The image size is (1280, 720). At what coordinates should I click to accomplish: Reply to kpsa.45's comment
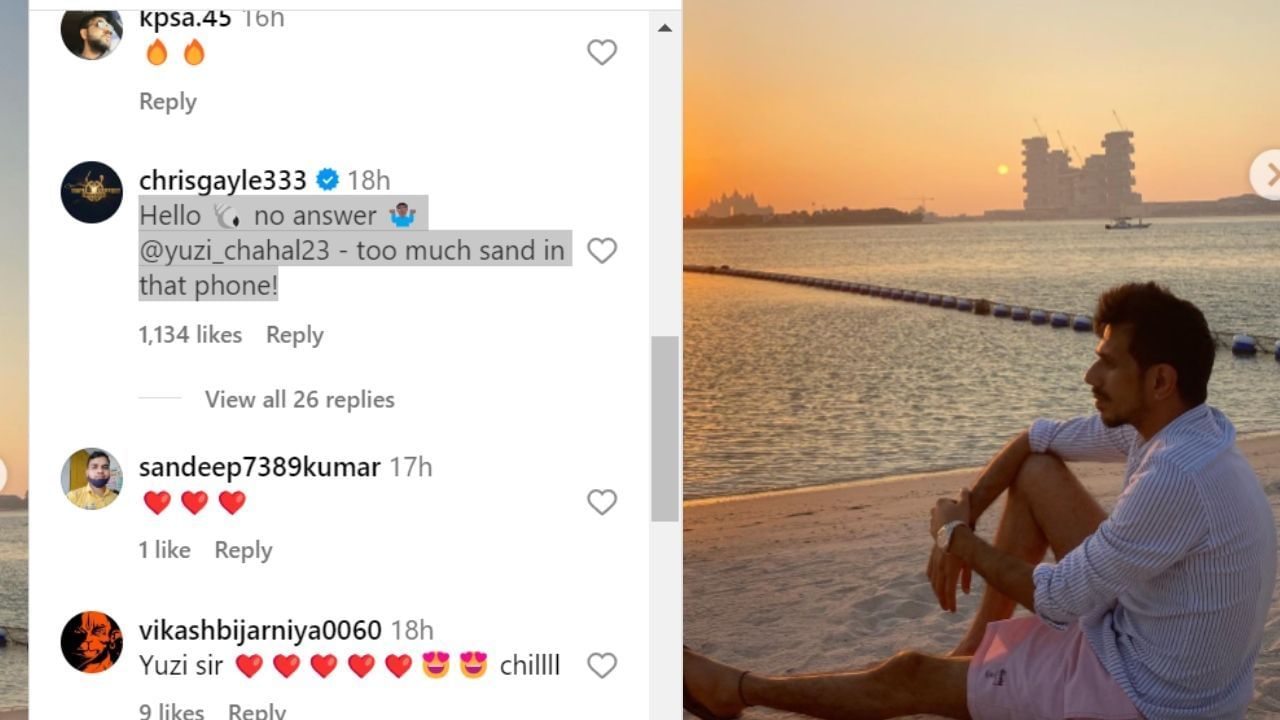(x=167, y=102)
